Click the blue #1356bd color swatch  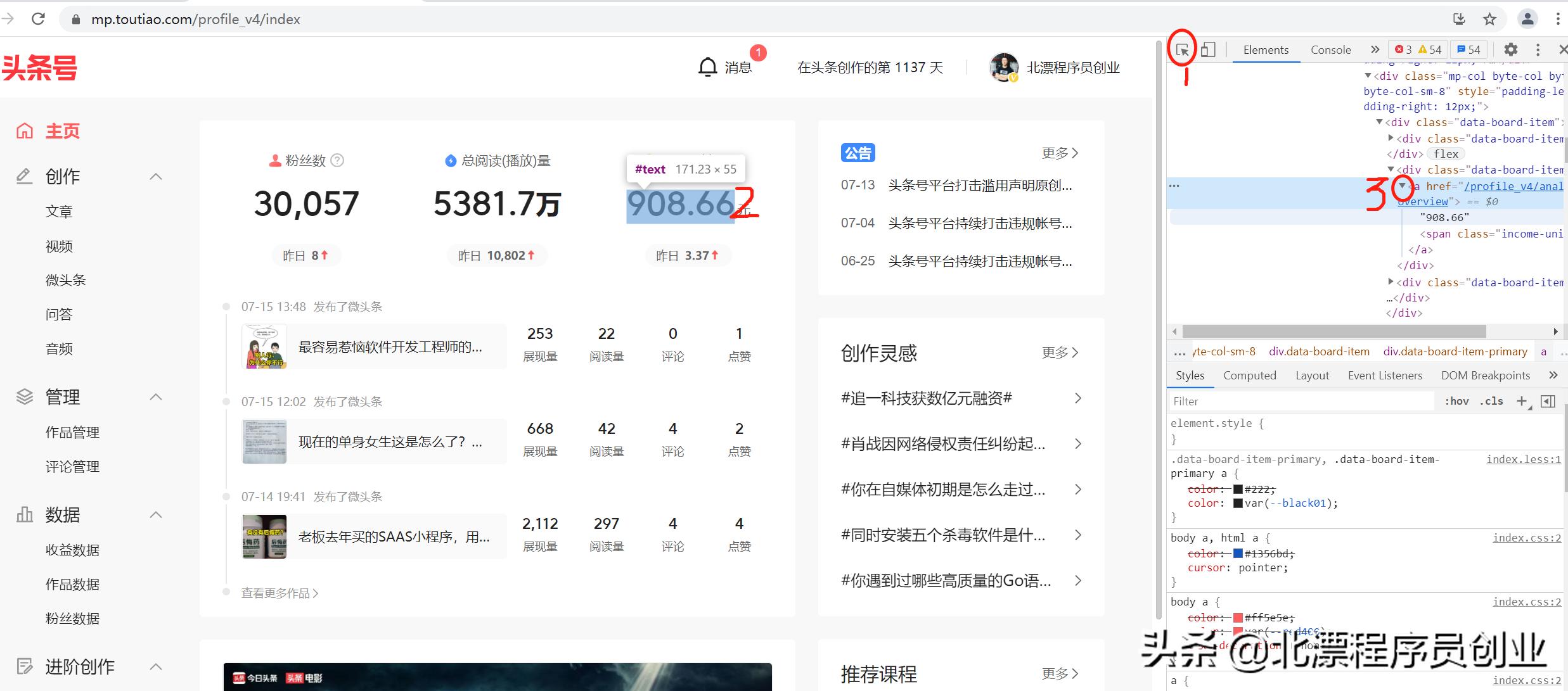pyautogui.click(x=1239, y=554)
